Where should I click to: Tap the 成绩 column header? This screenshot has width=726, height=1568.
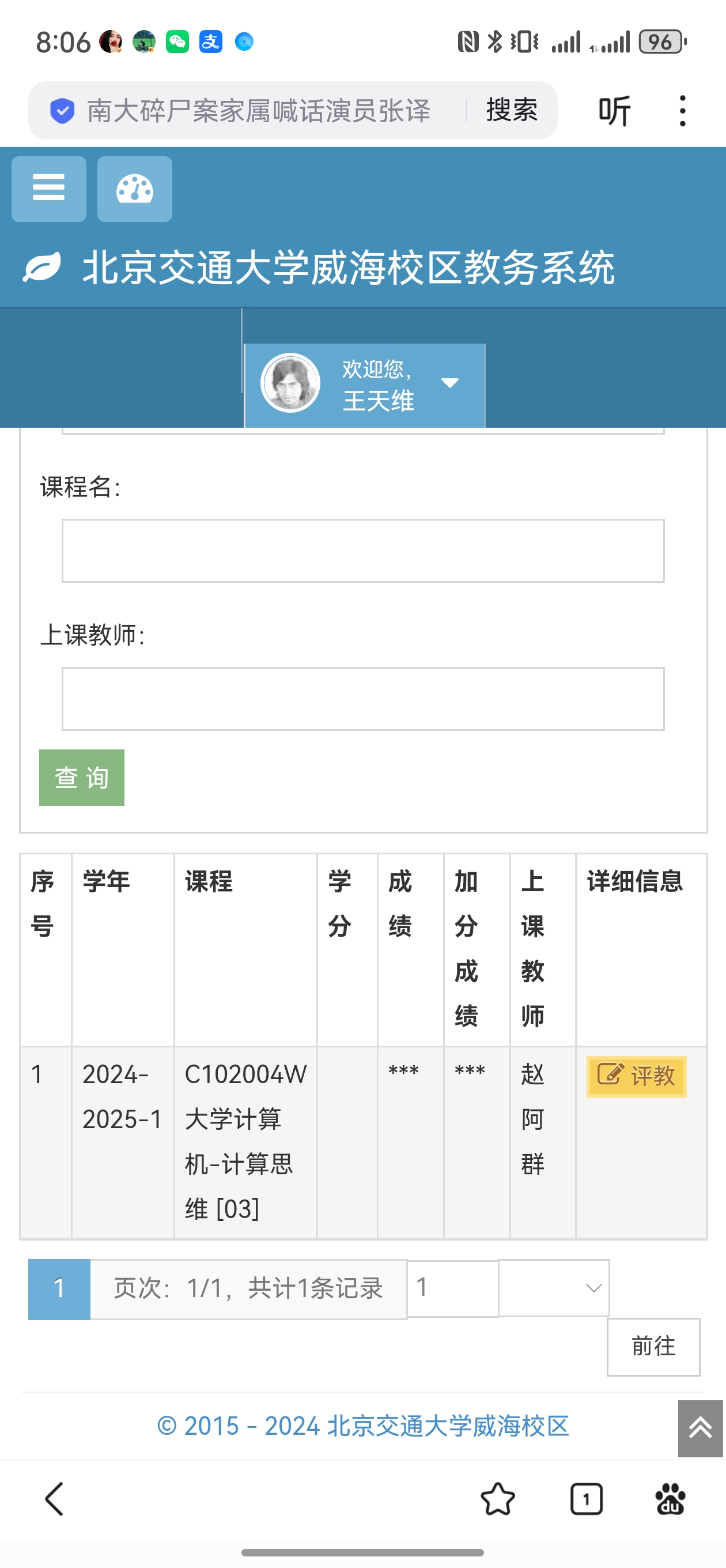tap(411, 949)
